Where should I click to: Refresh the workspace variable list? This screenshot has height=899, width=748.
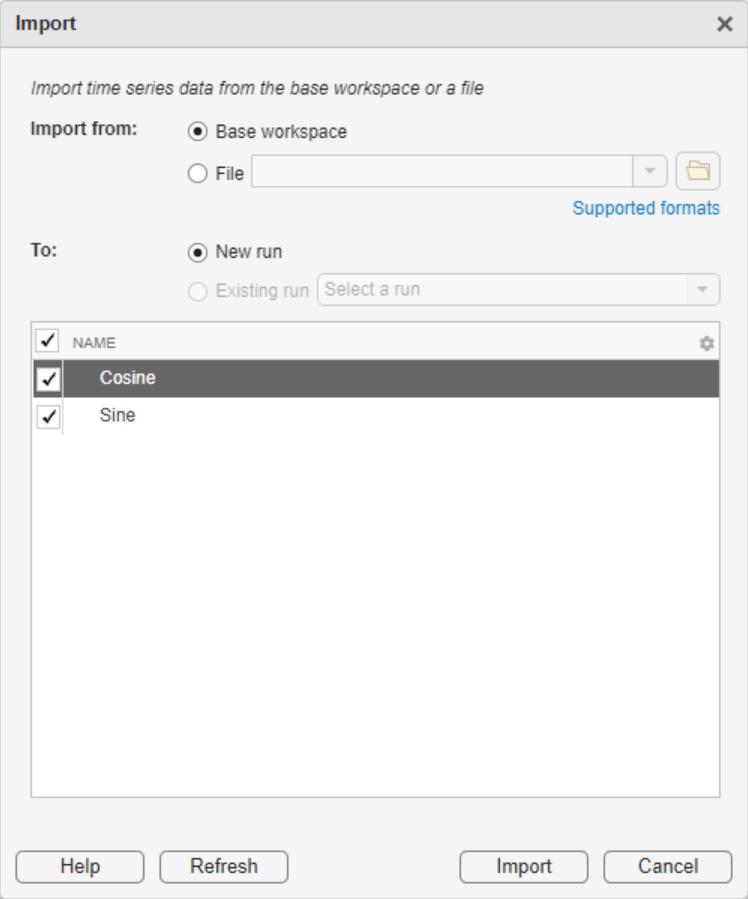click(224, 868)
